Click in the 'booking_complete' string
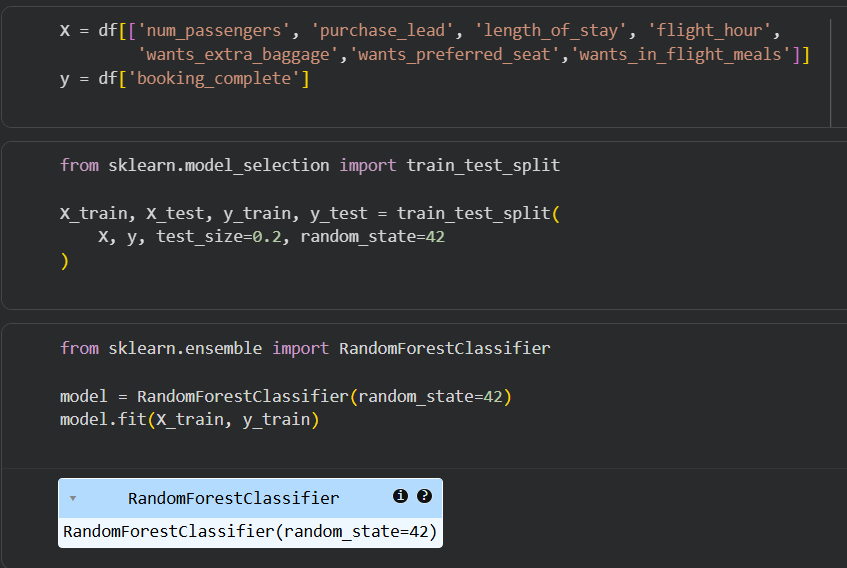 [x=214, y=79]
